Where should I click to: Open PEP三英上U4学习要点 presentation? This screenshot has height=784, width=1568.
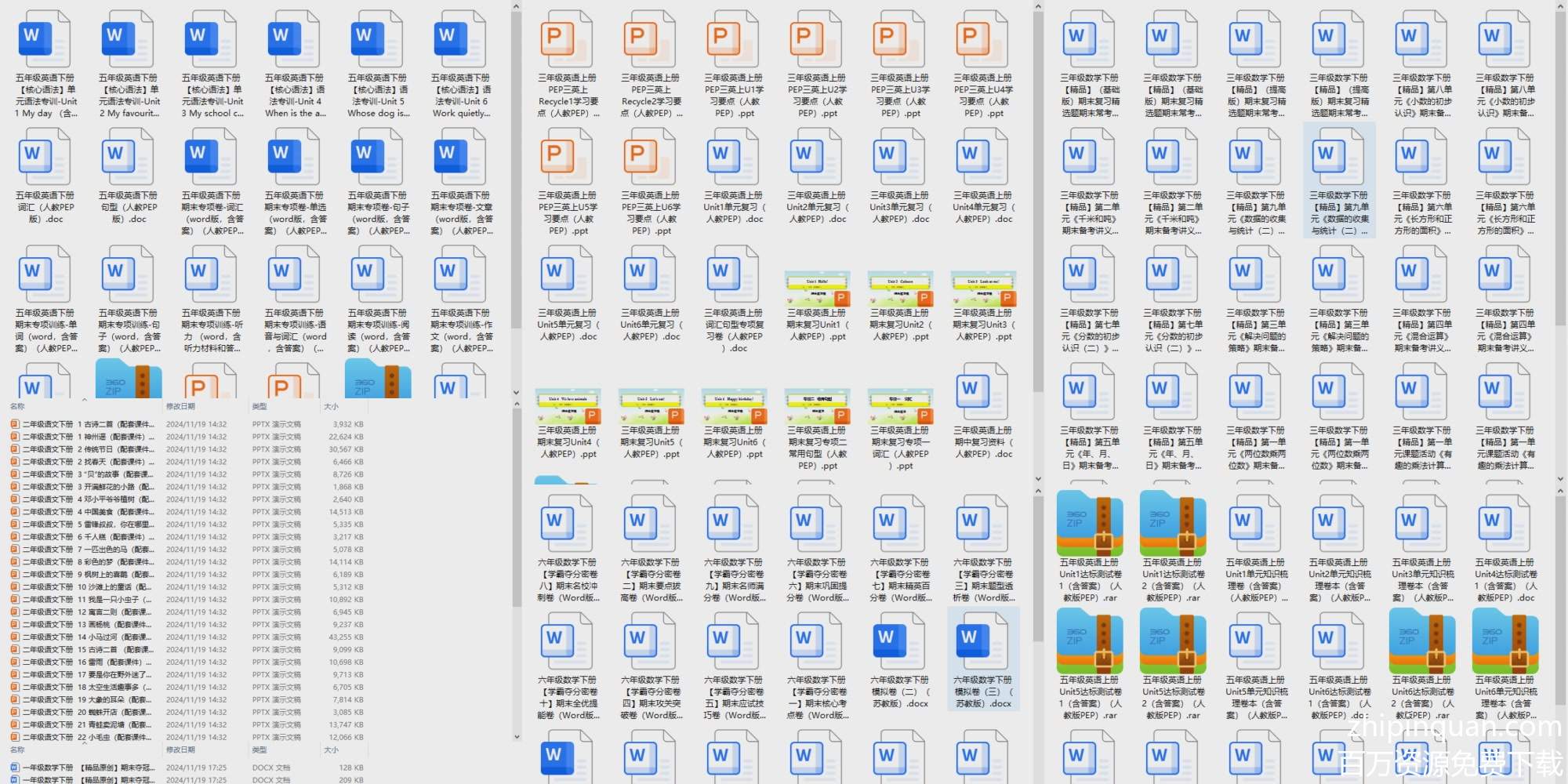pos(983,64)
